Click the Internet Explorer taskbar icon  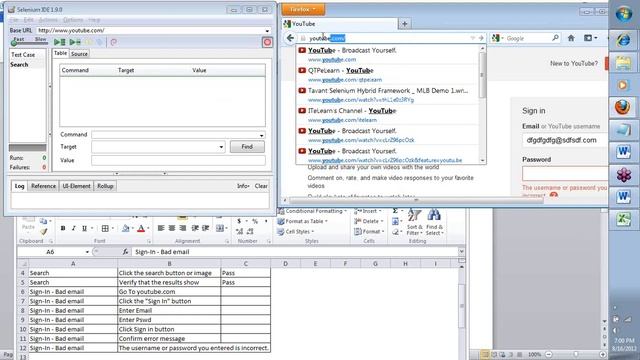623,40
